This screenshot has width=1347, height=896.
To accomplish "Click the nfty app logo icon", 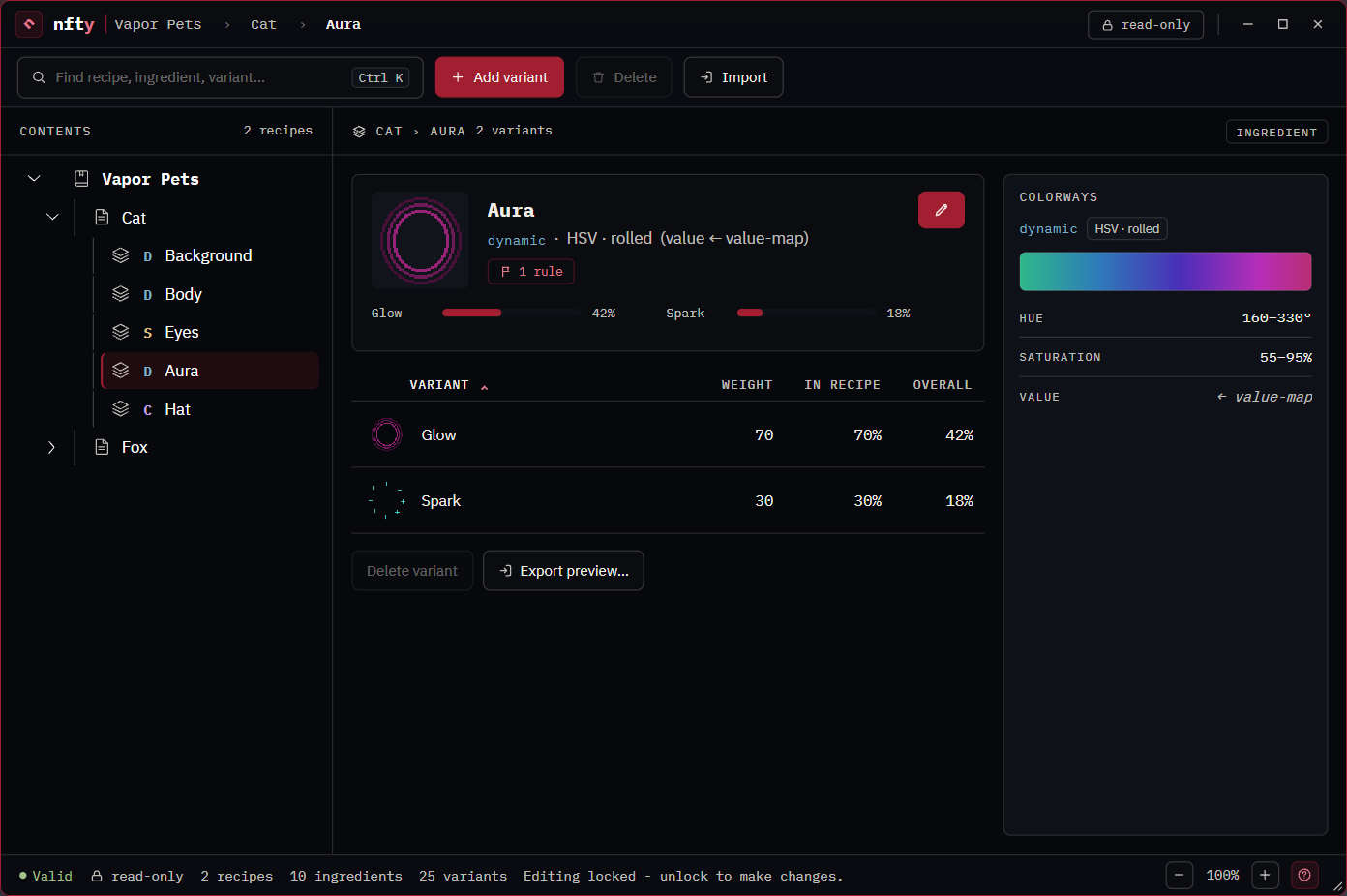I will tap(29, 24).
